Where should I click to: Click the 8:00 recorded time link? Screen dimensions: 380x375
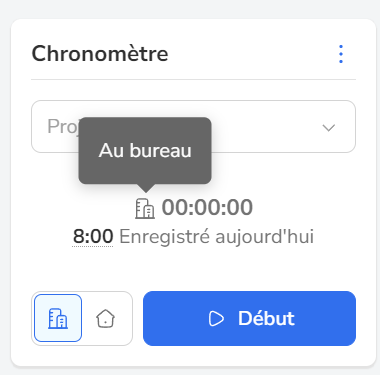[x=93, y=236]
